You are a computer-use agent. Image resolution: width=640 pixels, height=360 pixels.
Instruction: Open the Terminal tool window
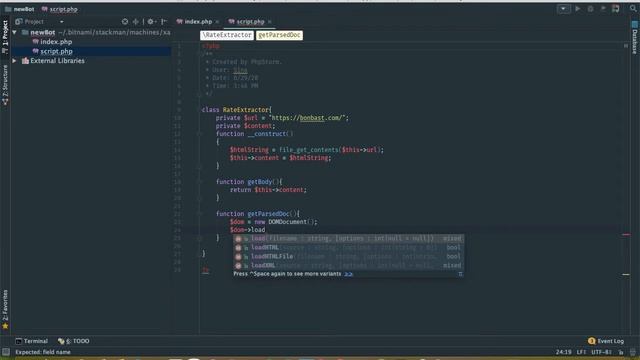tap(31, 341)
